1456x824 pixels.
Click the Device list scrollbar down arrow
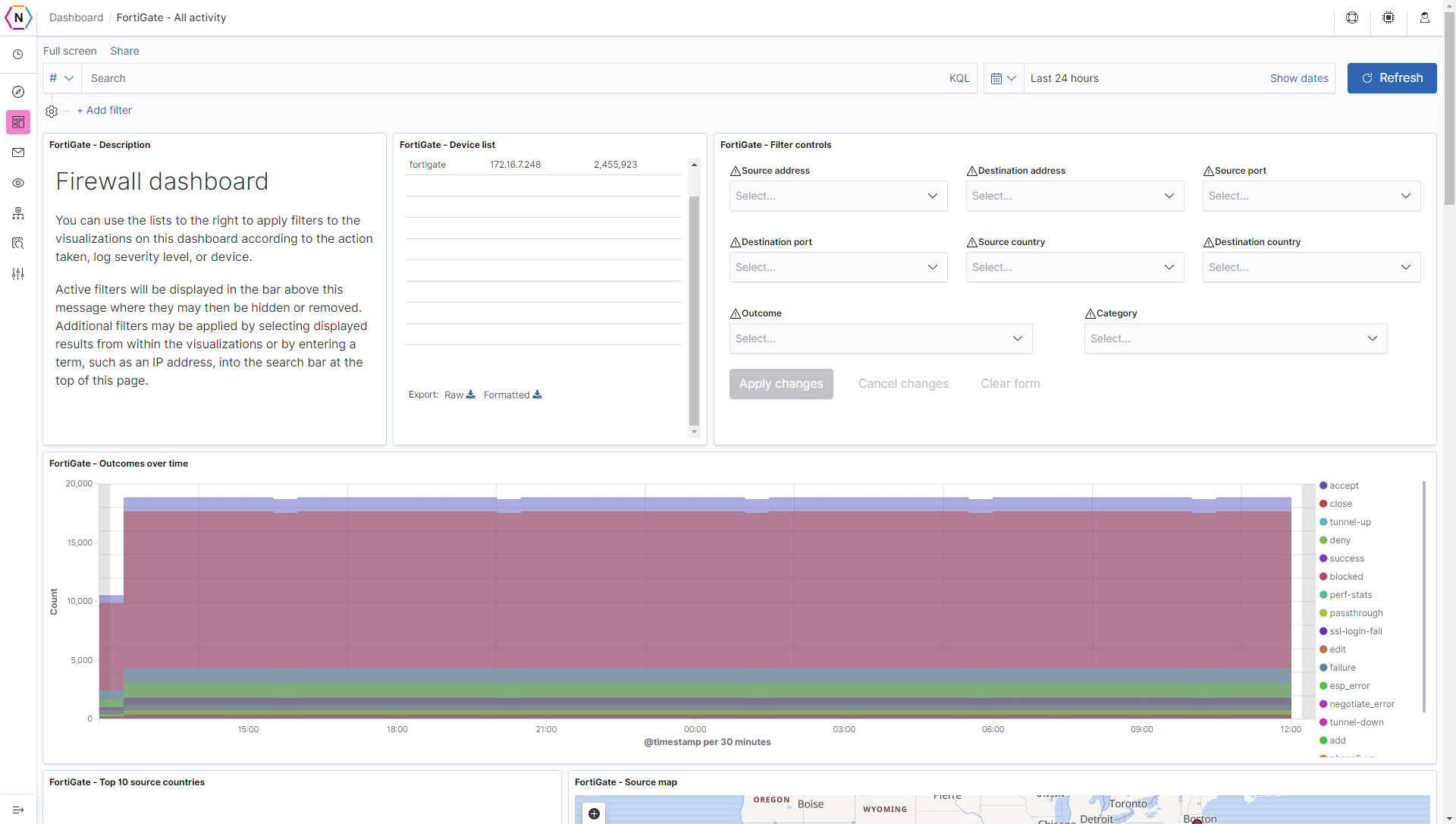click(x=694, y=432)
